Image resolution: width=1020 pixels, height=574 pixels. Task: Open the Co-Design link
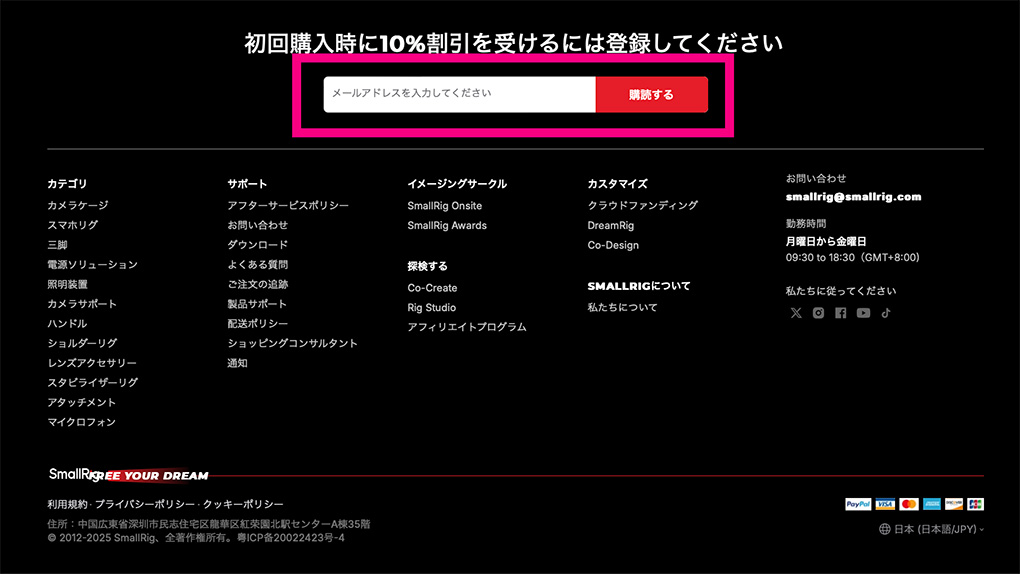pos(613,245)
